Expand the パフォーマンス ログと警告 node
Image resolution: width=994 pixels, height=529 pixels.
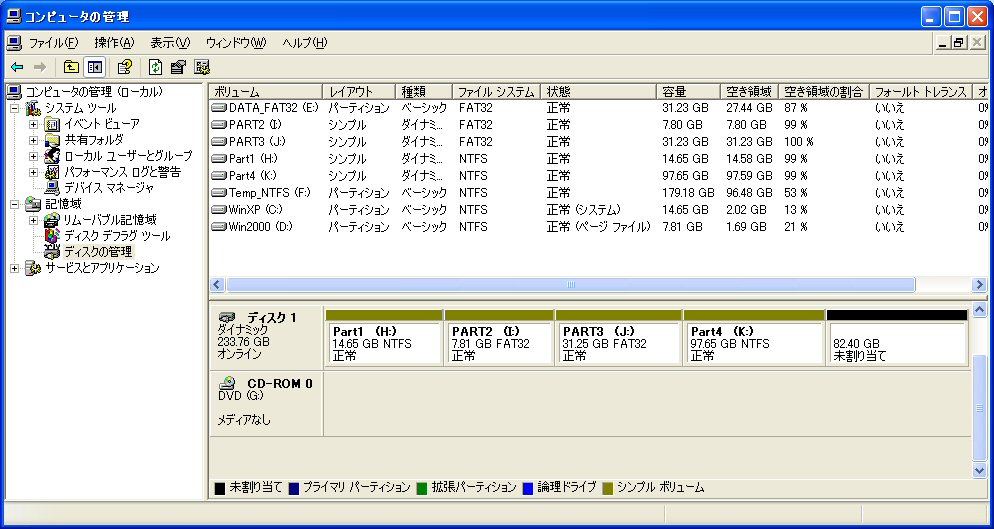click(x=34, y=172)
